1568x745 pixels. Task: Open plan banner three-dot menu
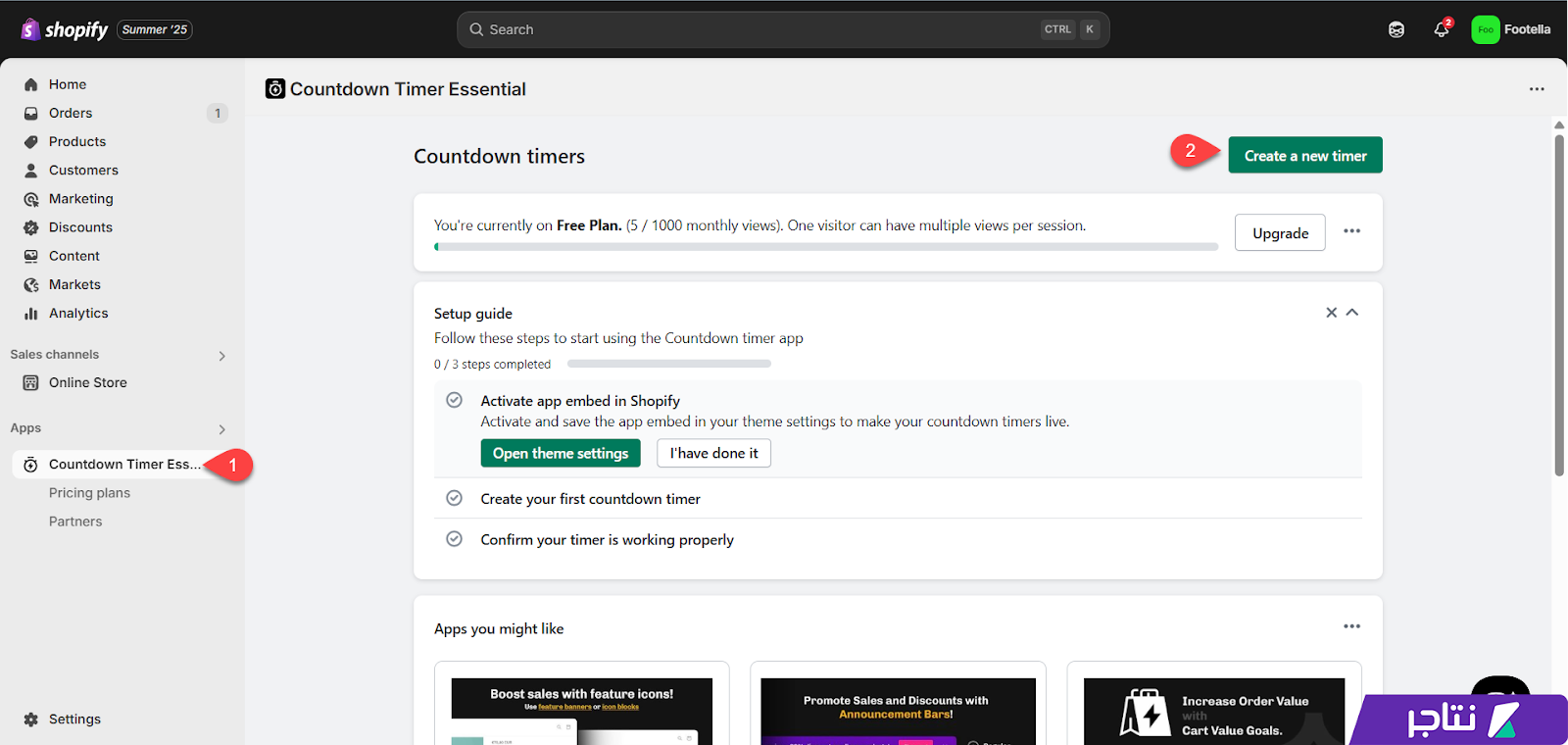(x=1352, y=231)
